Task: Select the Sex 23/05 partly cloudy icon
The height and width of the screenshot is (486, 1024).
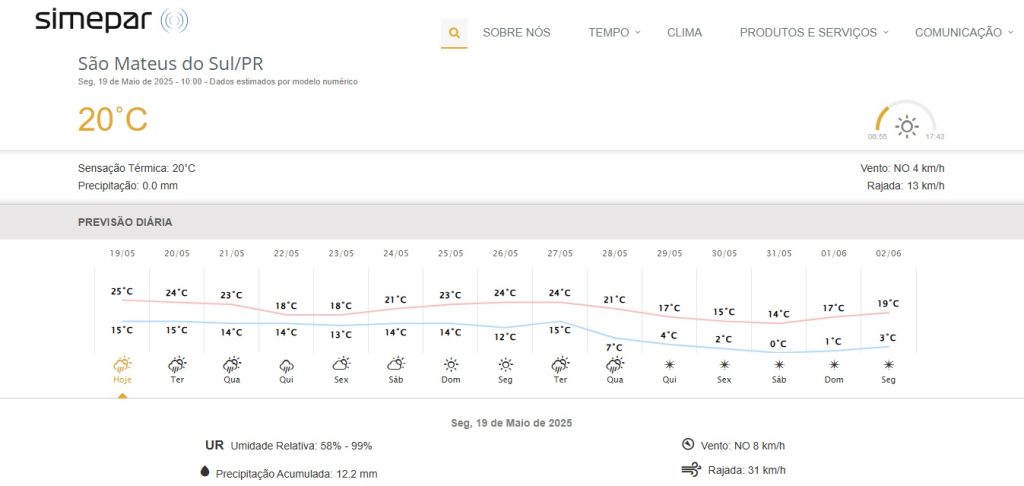Action: pyautogui.click(x=341, y=364)
